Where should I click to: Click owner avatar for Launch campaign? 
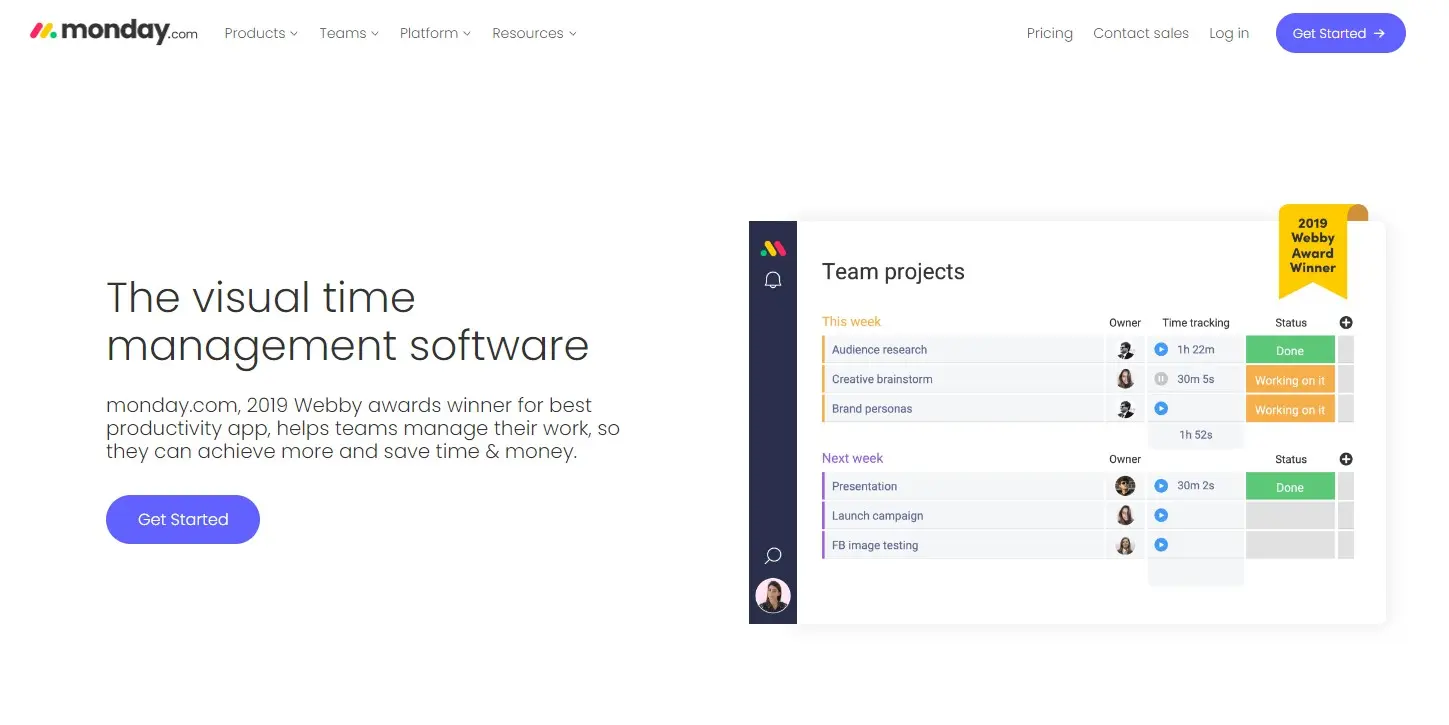(x=1125, y=515)
